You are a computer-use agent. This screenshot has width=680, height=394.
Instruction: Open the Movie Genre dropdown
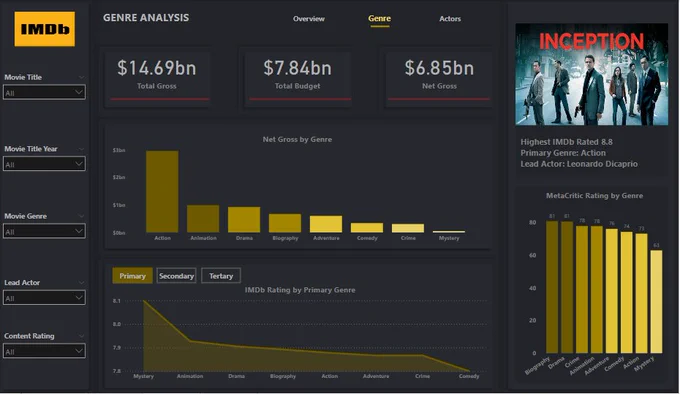pos(44,231)
